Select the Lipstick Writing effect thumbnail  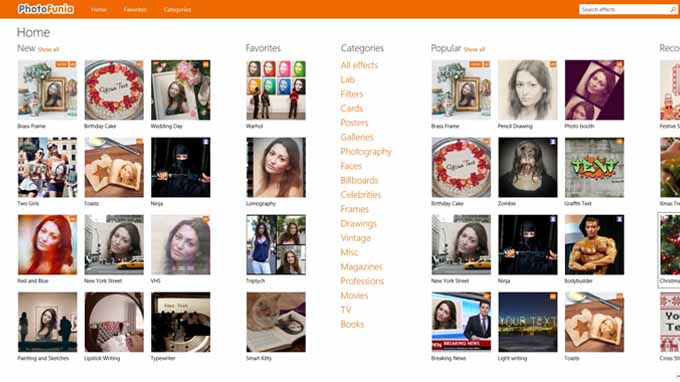pyautogui.click(x=114, y=322)
